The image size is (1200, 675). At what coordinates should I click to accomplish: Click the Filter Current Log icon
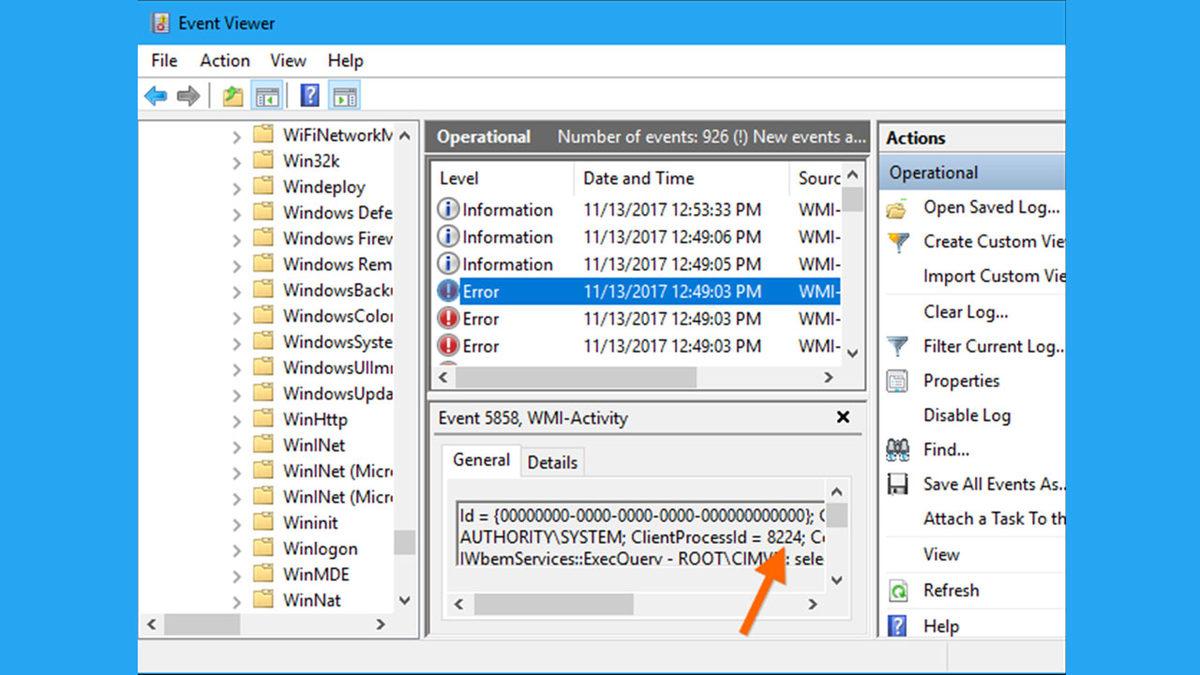pyautogui.click(x=898, y=346)
